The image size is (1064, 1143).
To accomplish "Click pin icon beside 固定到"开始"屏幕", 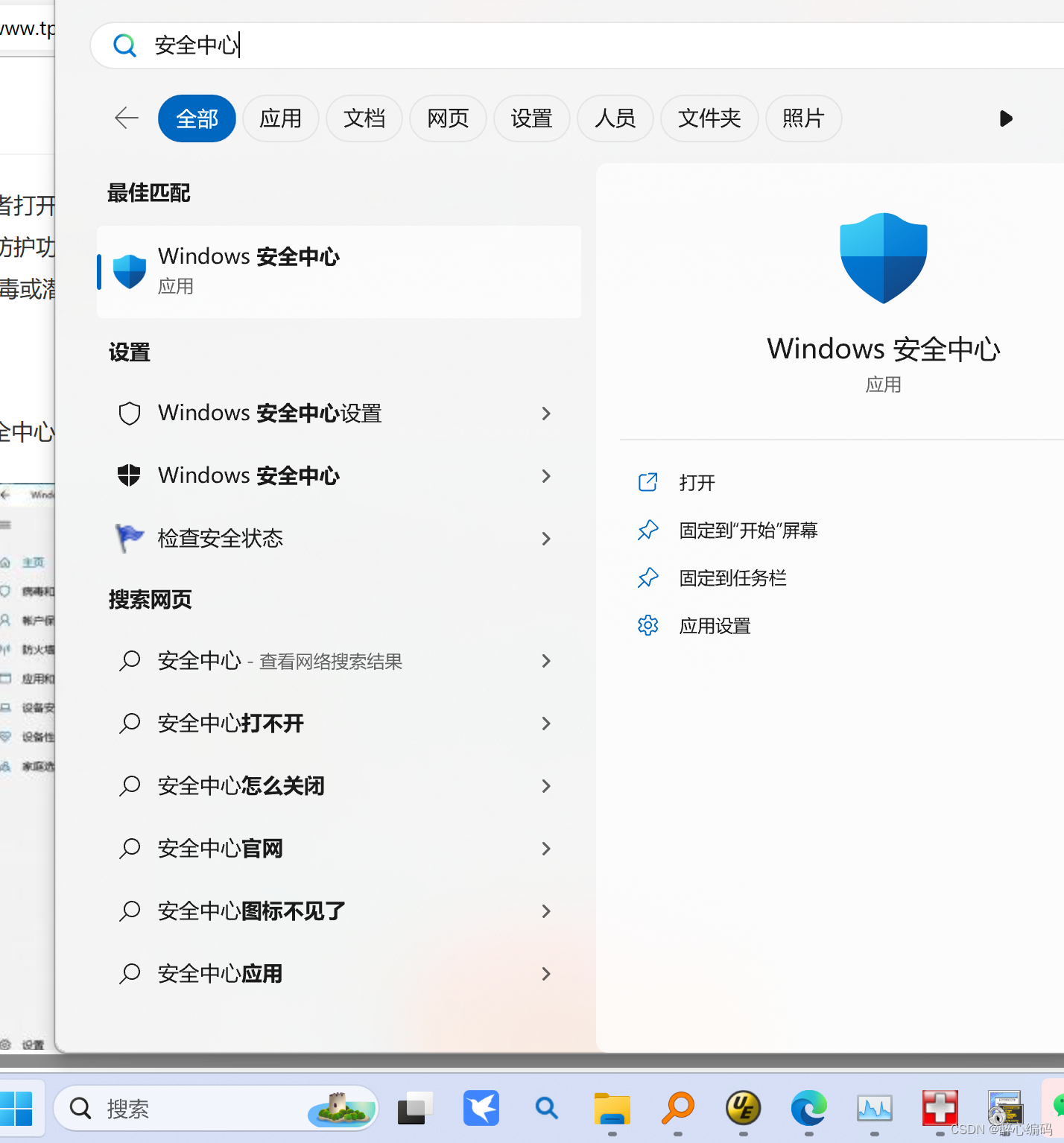I will (x=648, y=530).
